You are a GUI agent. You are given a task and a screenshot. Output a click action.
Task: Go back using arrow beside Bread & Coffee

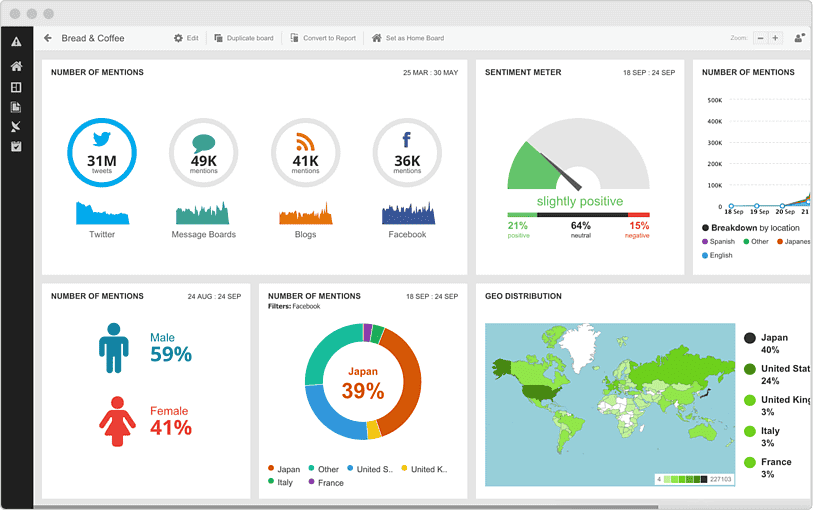click(x=48, y=38)
